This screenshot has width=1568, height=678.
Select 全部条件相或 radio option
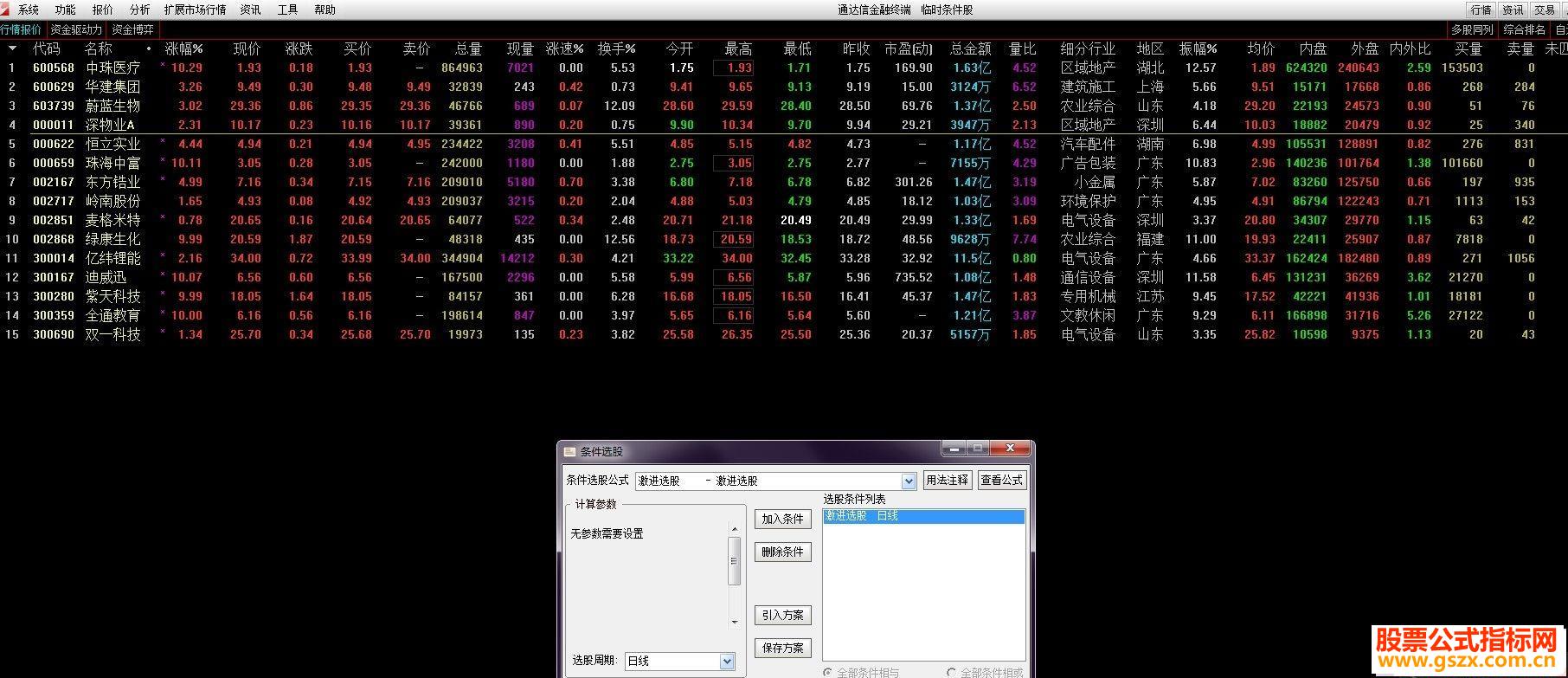[x=952, y=672]
